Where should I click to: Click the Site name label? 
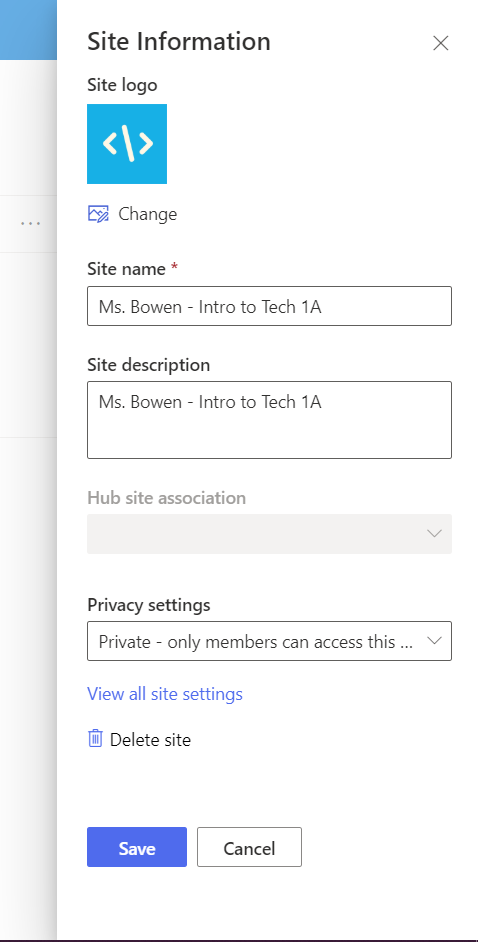point(127,269)
